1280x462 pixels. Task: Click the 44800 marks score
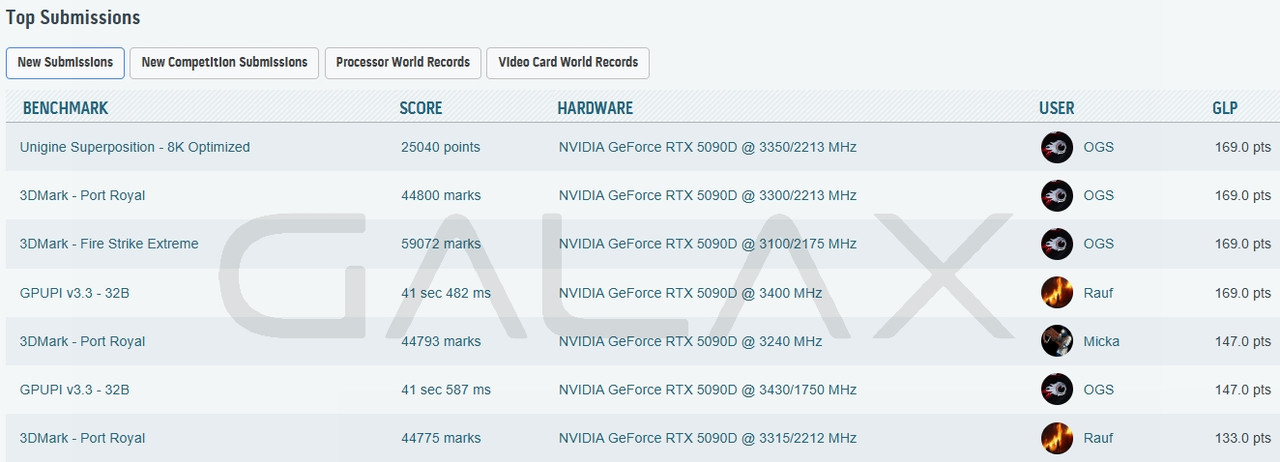pos(441,195)
